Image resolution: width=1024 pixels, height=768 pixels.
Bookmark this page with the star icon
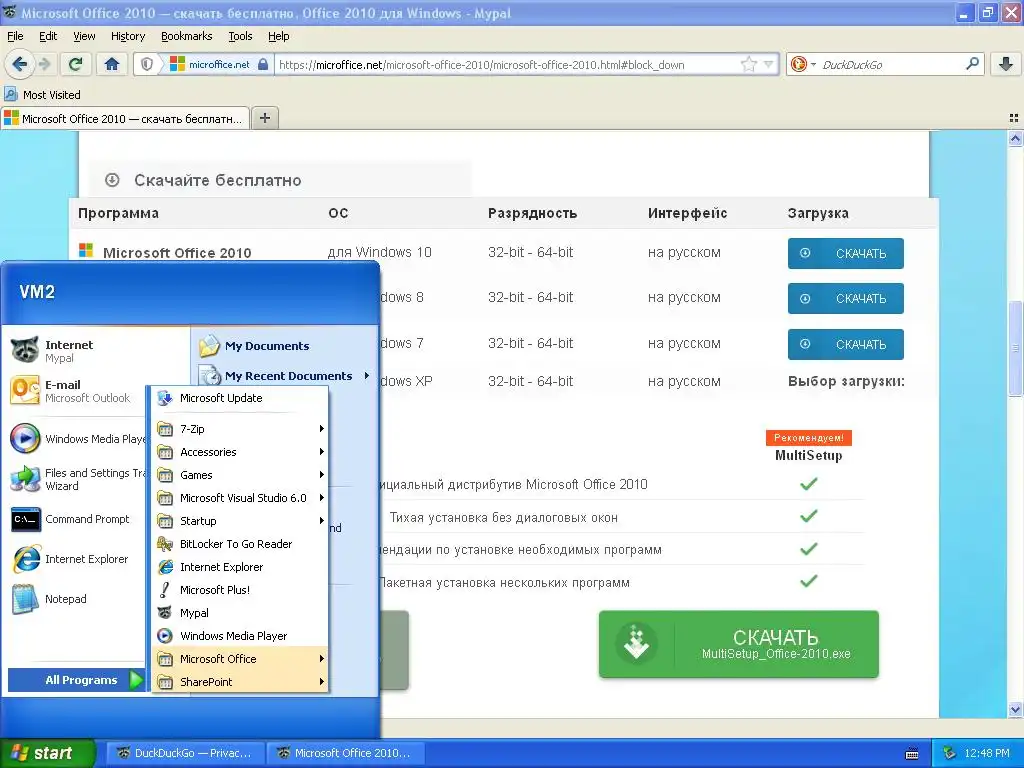click(x=748, y=64)
